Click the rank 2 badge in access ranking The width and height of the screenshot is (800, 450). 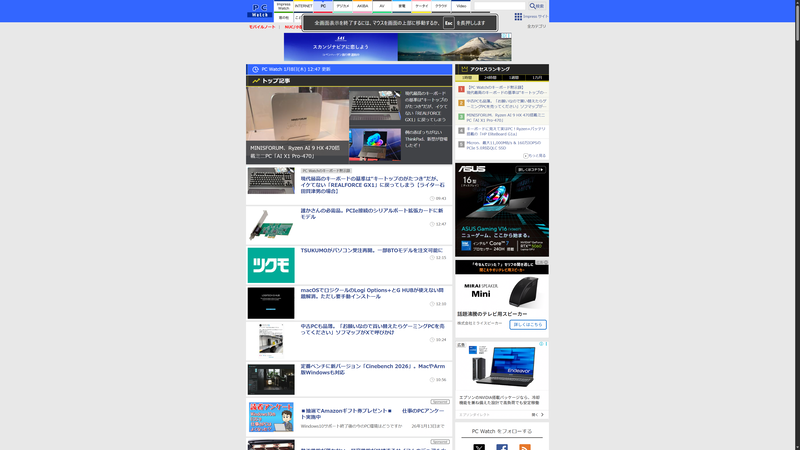pyautogui.click(x=461, y=103)
